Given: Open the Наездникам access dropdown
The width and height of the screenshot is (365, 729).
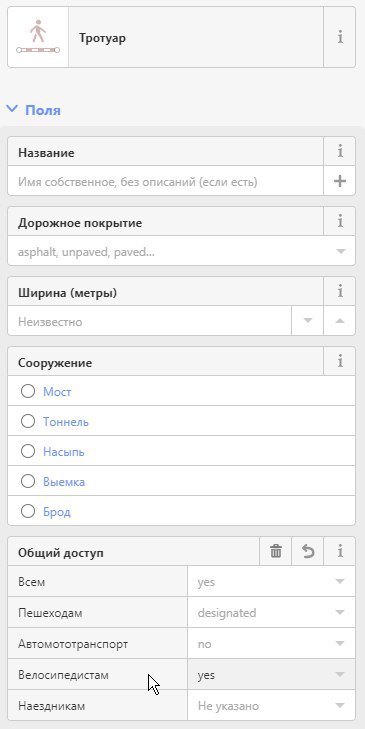Looking at the screenshot, I should coord(272,706).
